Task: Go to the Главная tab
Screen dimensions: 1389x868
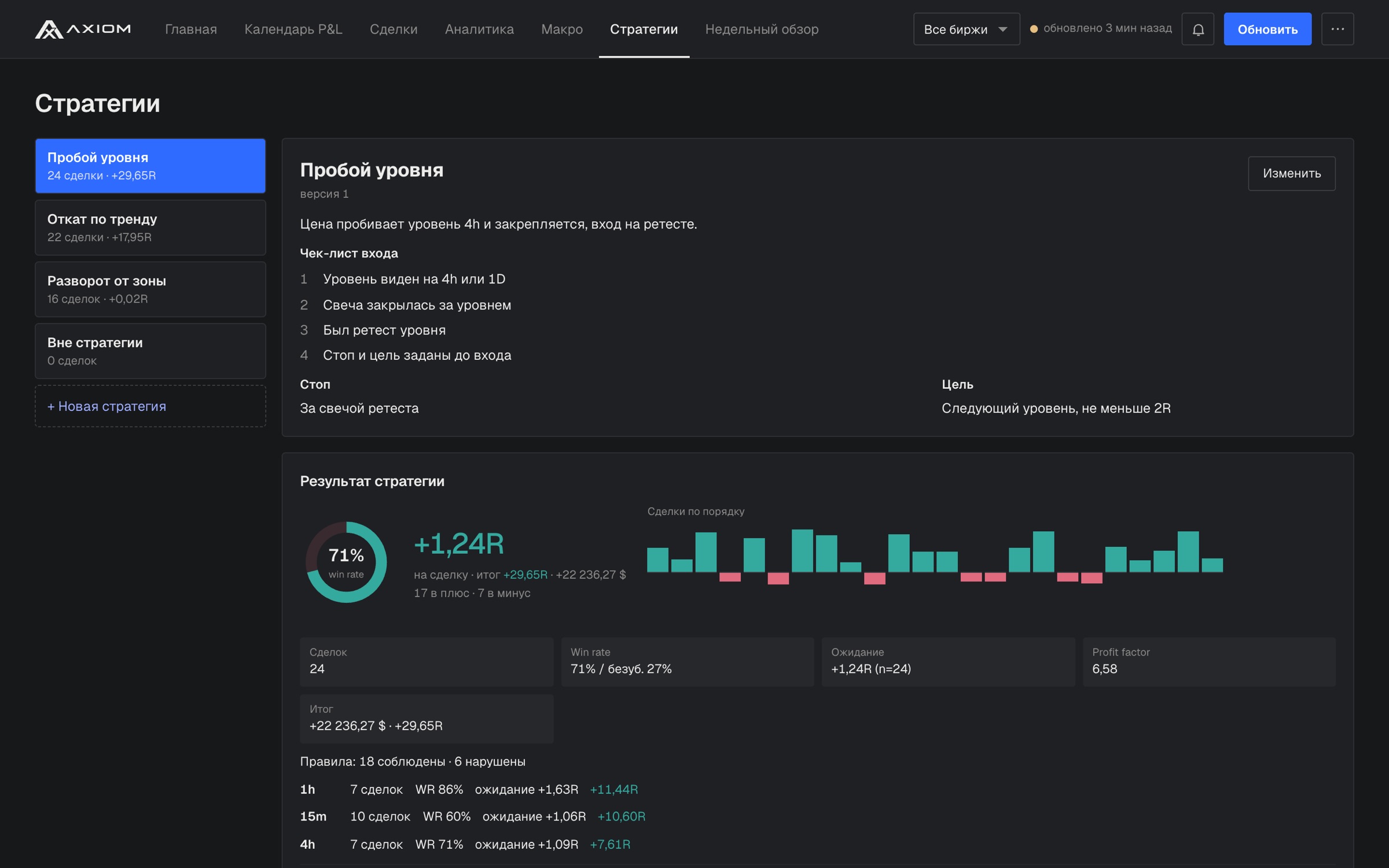Action: coord(191,29)
